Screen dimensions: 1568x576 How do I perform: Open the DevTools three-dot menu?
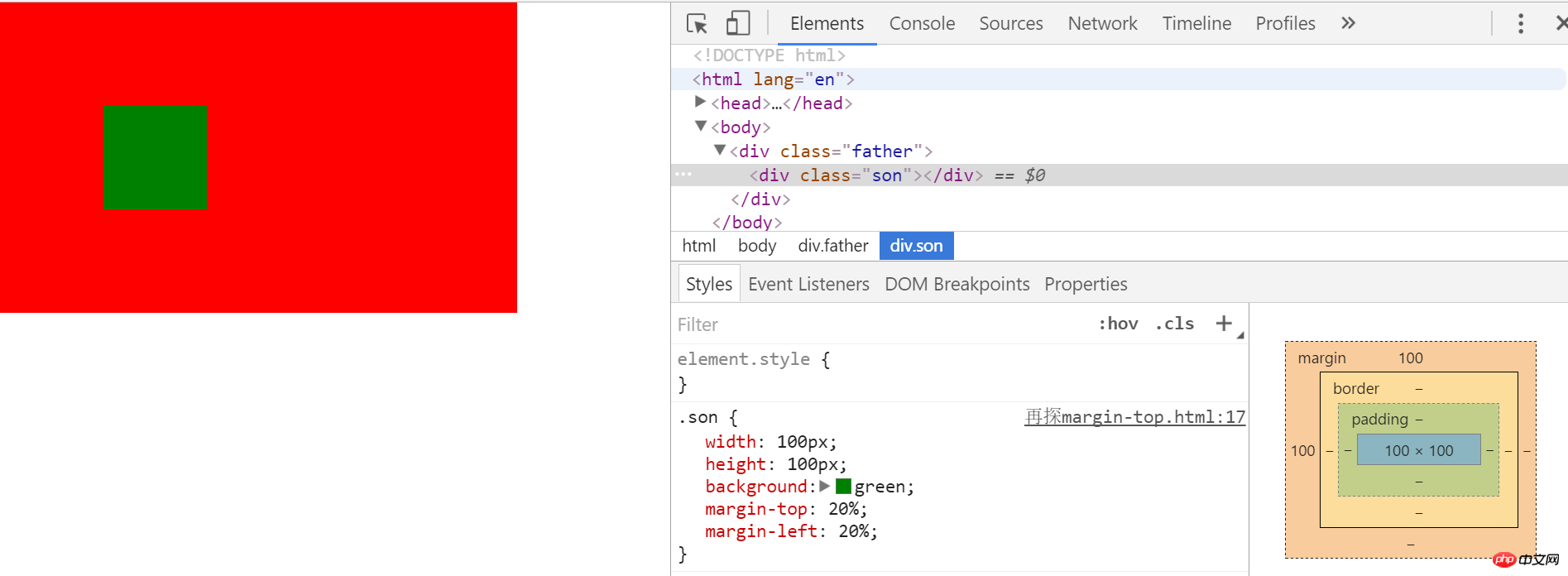tap(1521, 23)
